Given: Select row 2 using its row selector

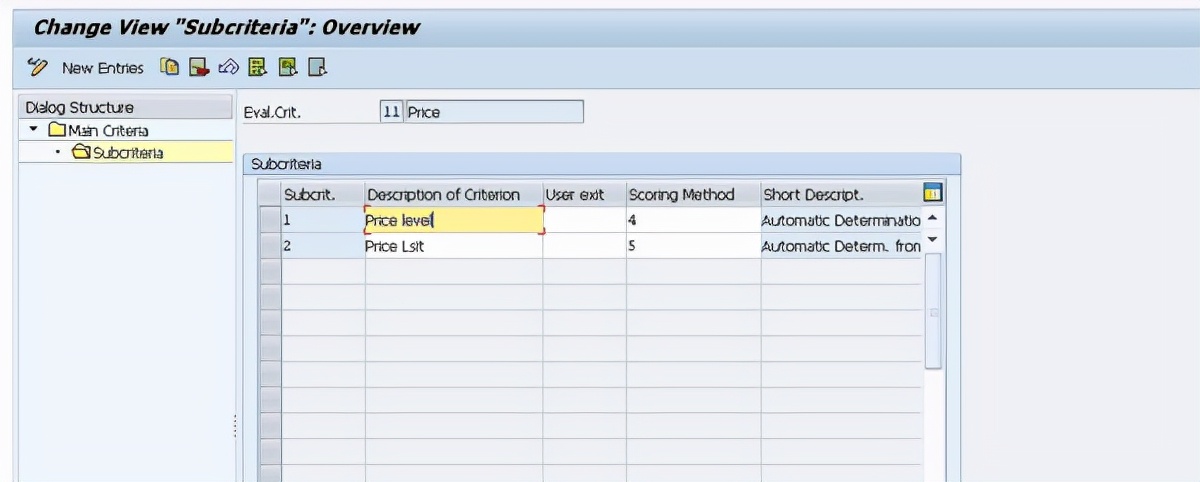Looking at the screenshot, I should point(269,245).
